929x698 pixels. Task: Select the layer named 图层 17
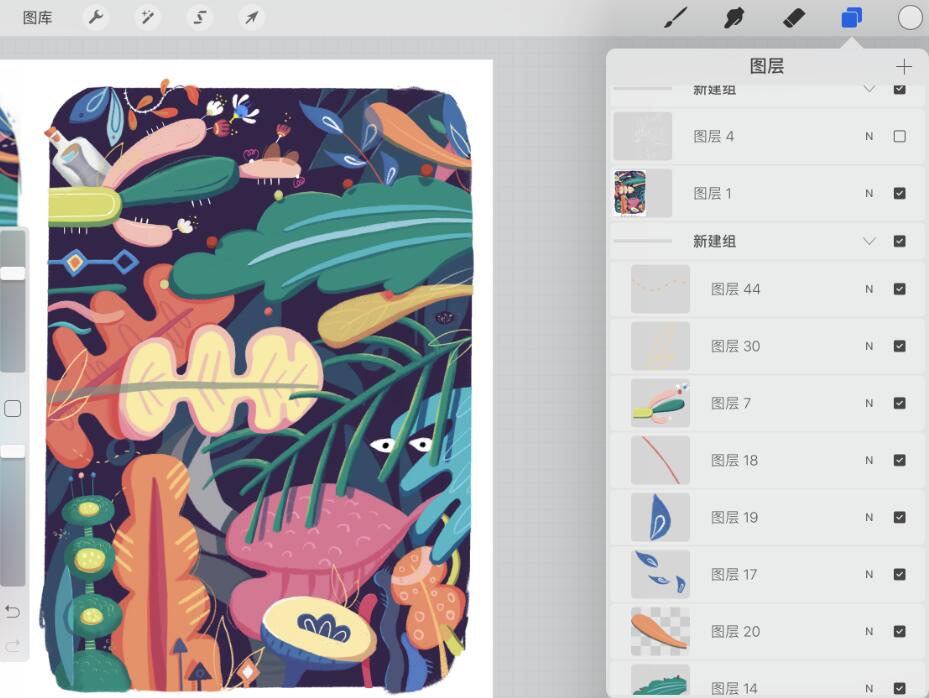734,575
